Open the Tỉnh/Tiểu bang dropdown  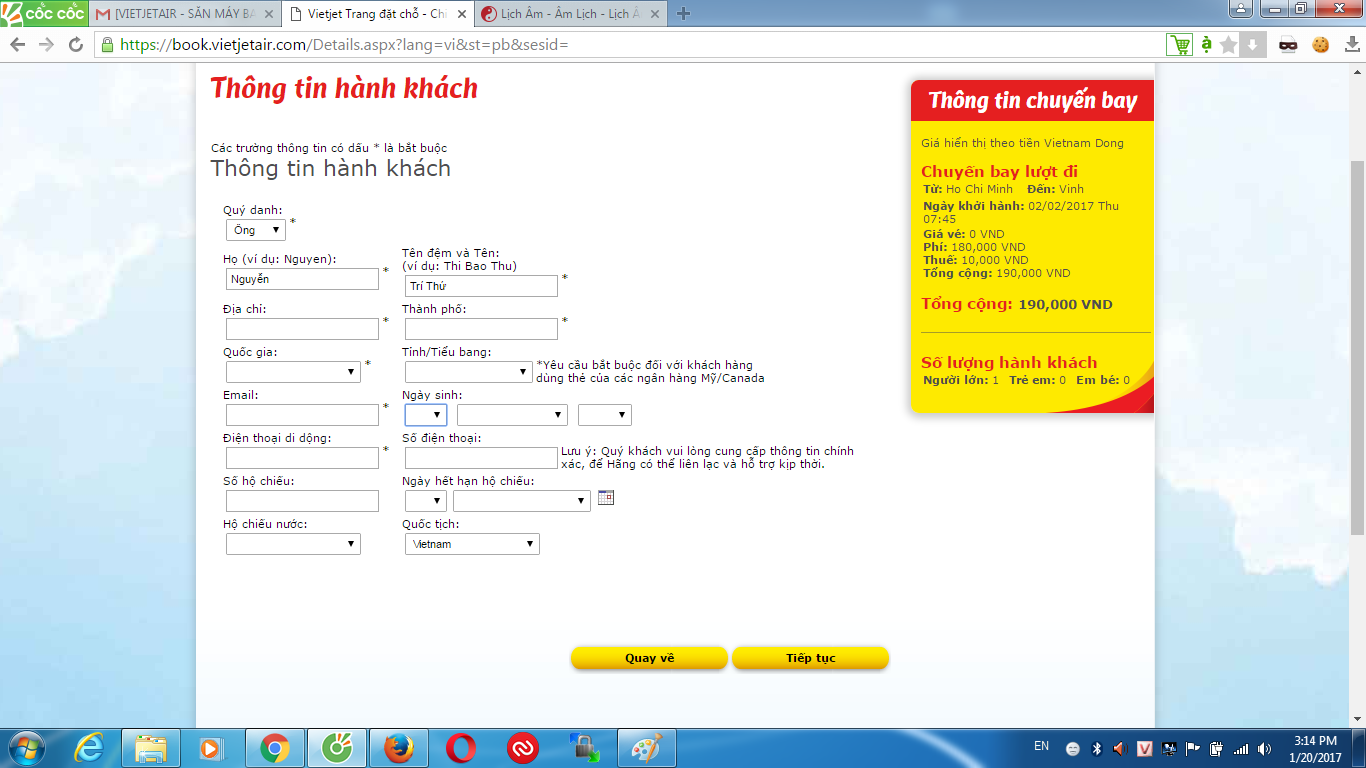point(469,372)
